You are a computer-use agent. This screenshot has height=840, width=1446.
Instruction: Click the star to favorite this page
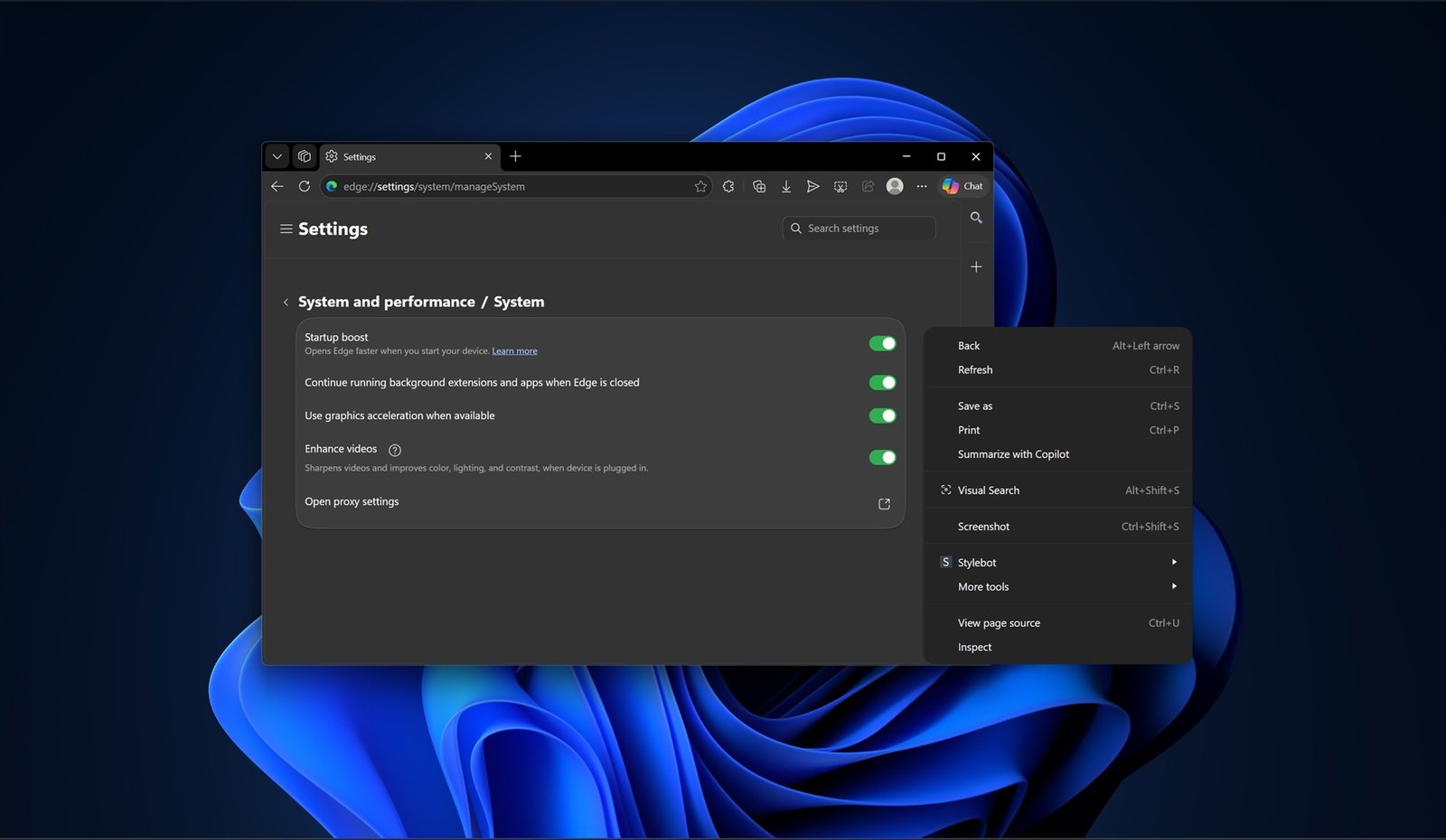click(700, 186)
